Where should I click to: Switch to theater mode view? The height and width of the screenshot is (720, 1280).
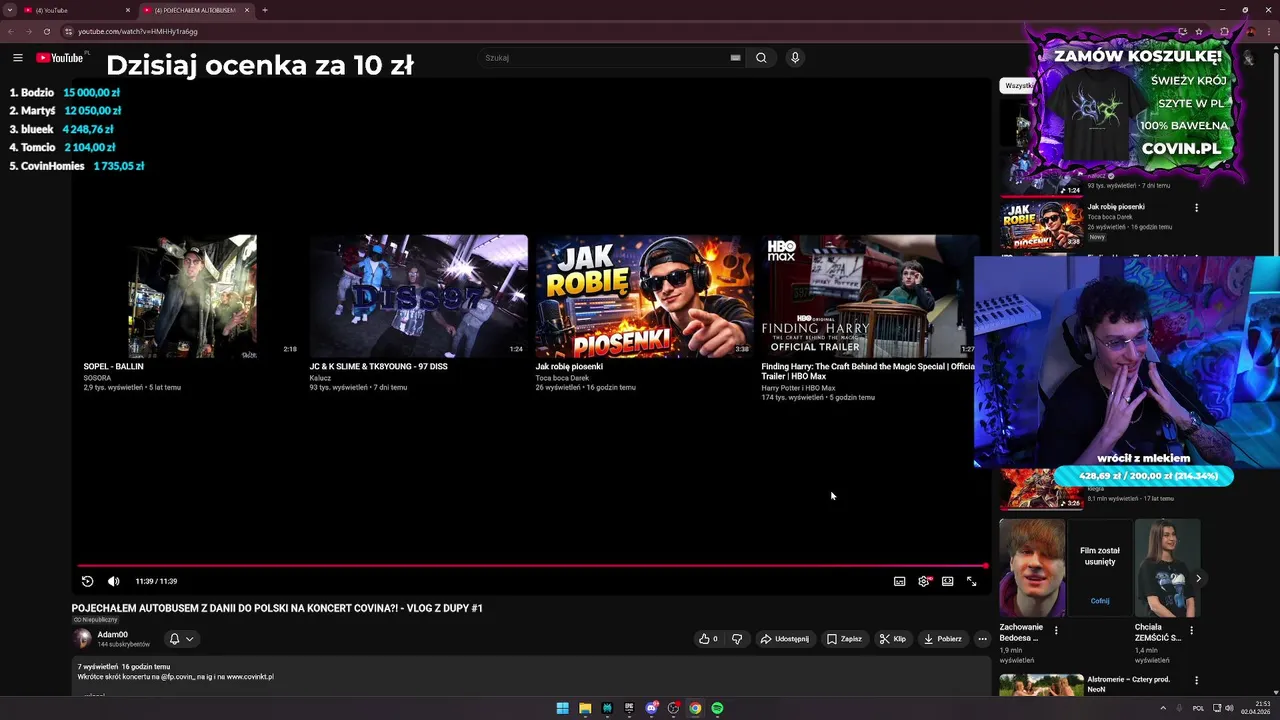[x=947, y=581]
